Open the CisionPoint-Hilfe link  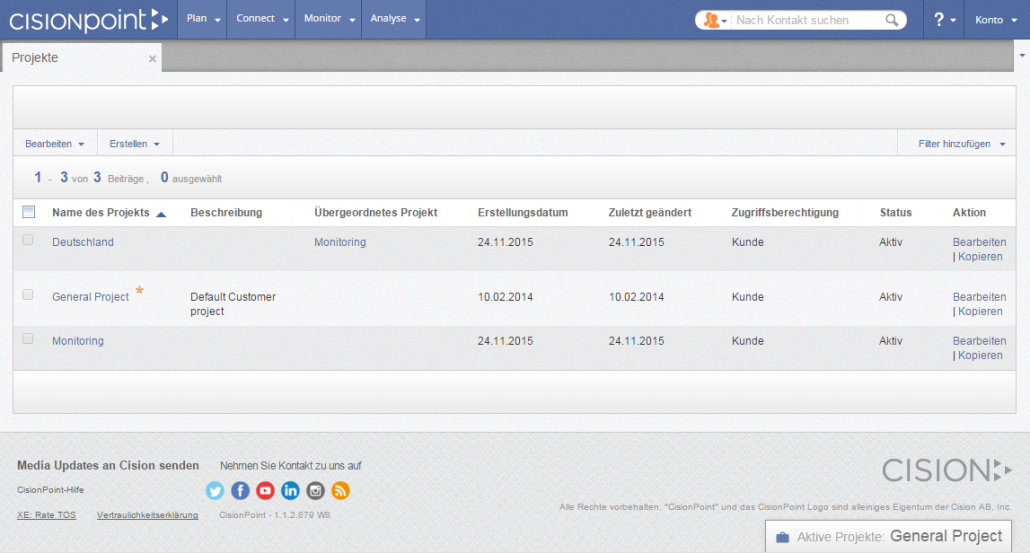51,490
